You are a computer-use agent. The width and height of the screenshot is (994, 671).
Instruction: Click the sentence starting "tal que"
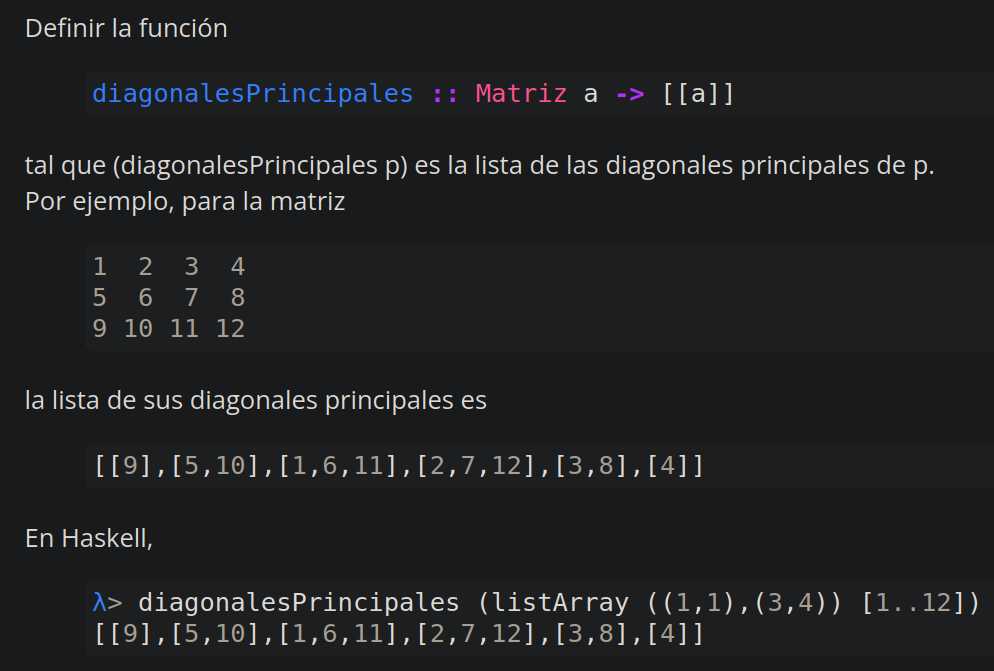[479, 165]
